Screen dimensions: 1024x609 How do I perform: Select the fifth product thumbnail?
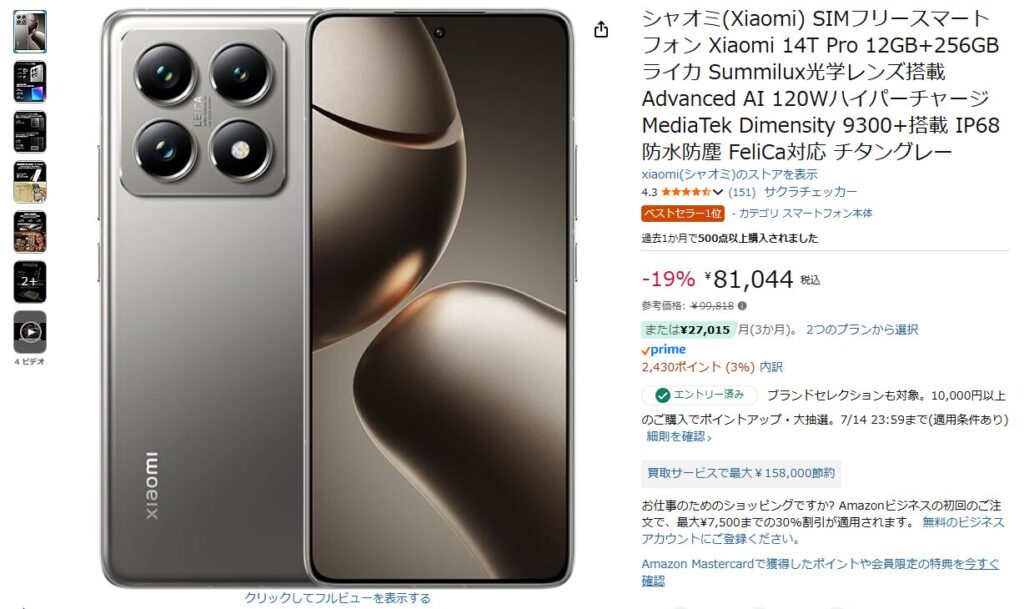tap(30, 232)
